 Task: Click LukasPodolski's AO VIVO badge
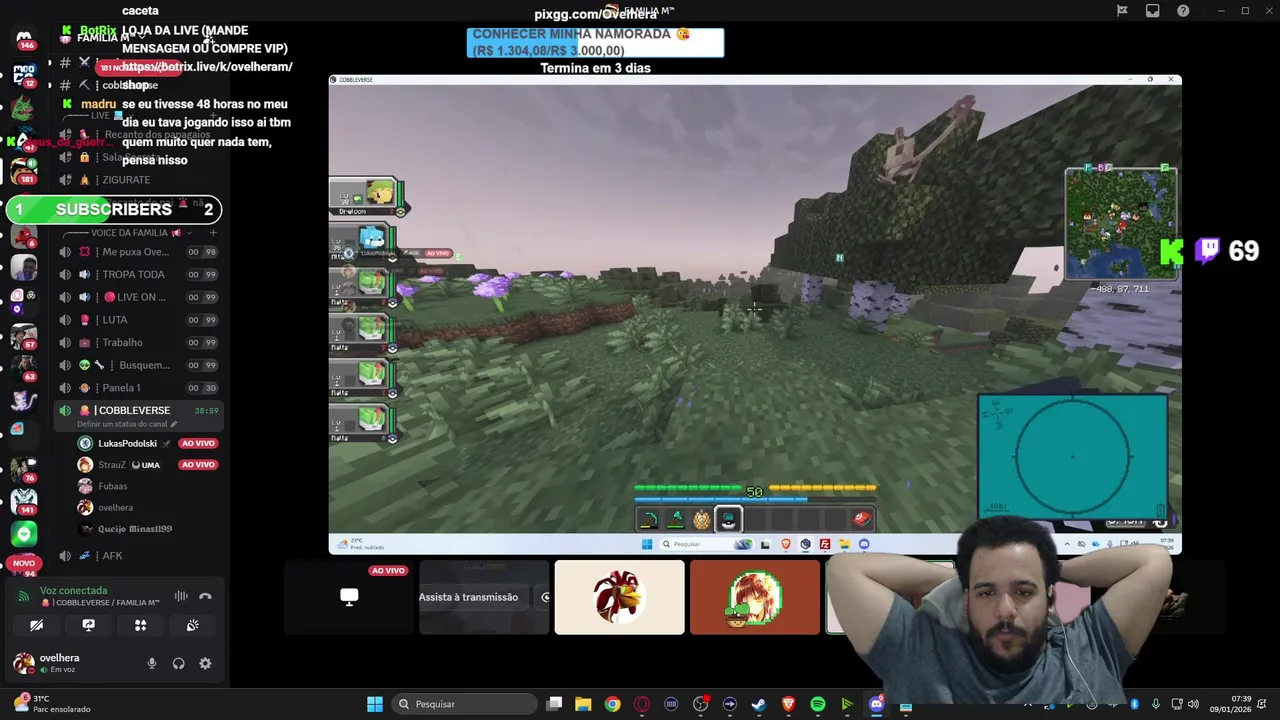[x=198, y=443]
